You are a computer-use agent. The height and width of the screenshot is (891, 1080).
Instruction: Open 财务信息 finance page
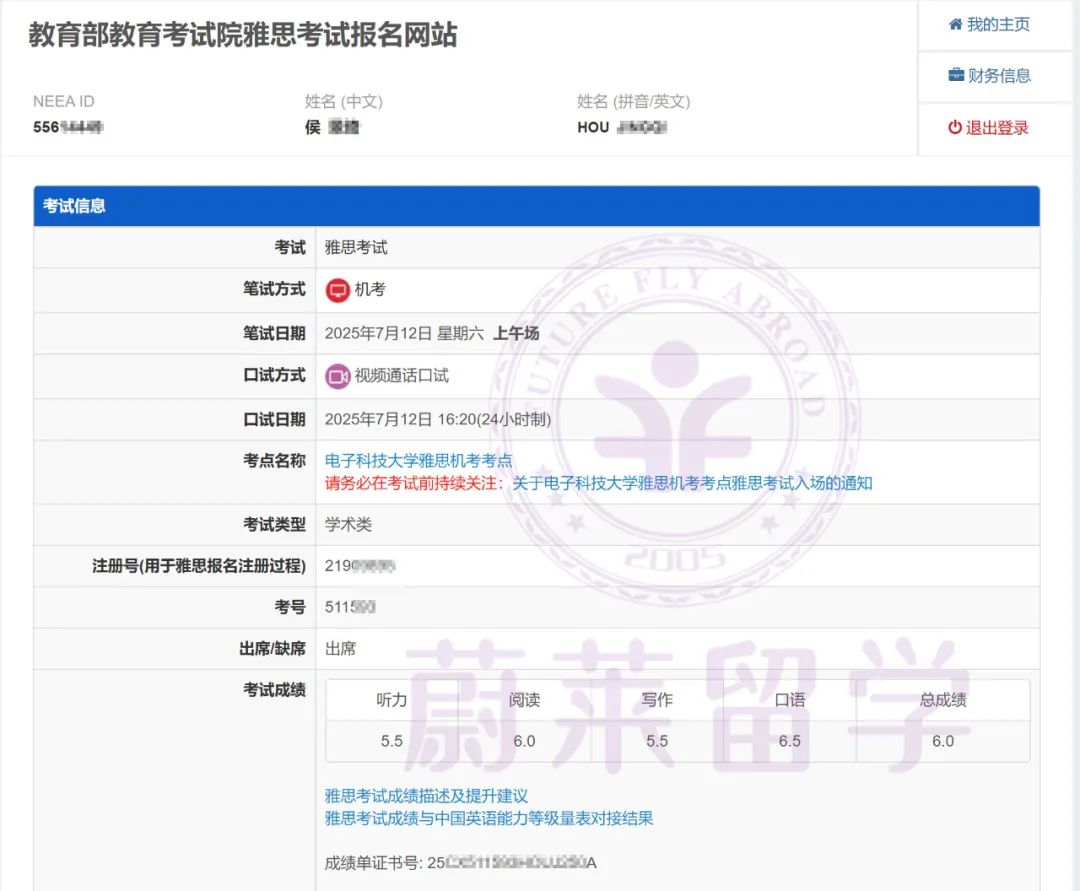click(989, 76)
